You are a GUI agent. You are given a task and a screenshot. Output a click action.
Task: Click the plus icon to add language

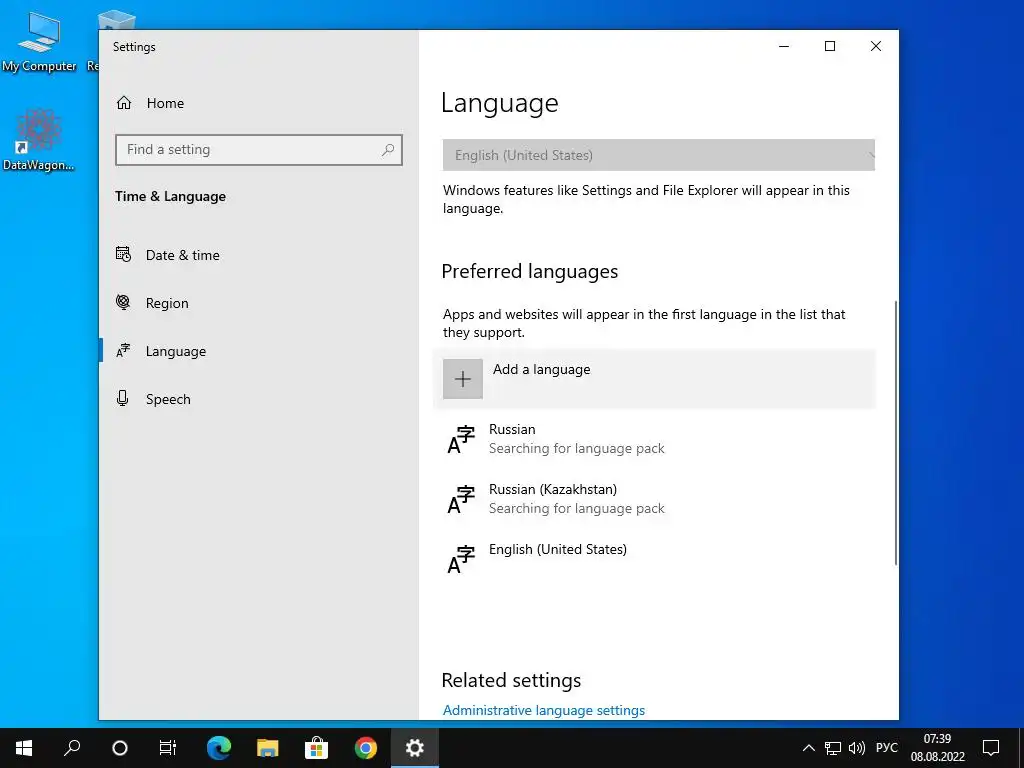pyautogui.click(x=462, y=379)
